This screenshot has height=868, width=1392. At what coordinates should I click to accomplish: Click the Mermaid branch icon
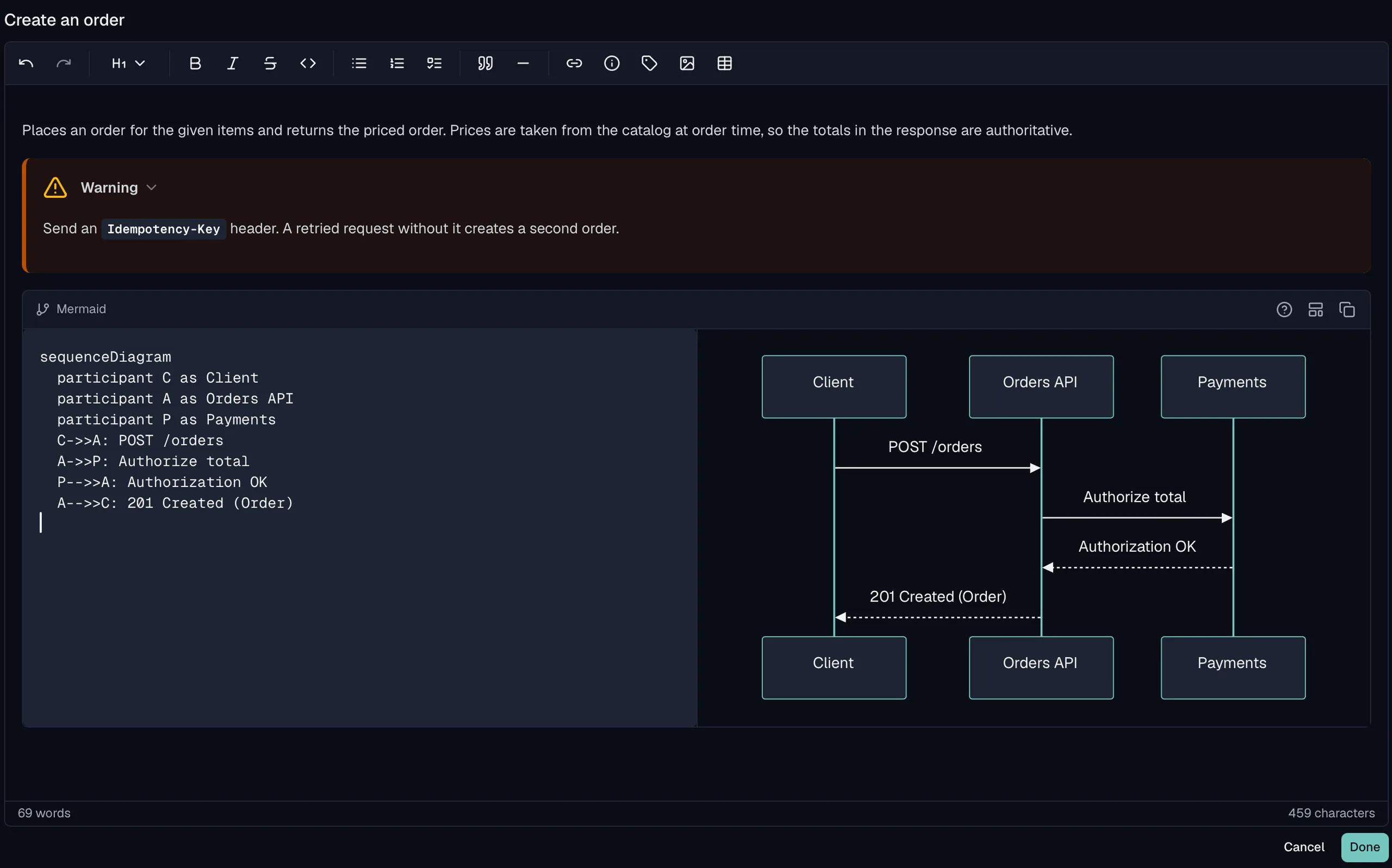coord(42,309)
